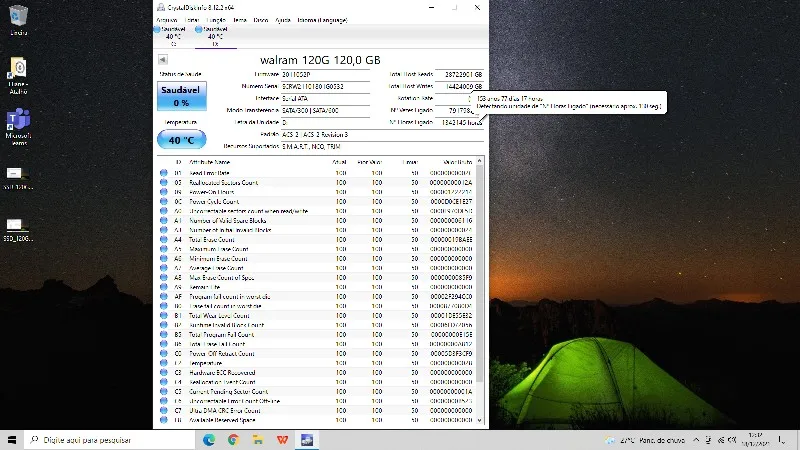800x450 pixels.
Task: Open the weather widget on the taskbar
Action: 645,440
